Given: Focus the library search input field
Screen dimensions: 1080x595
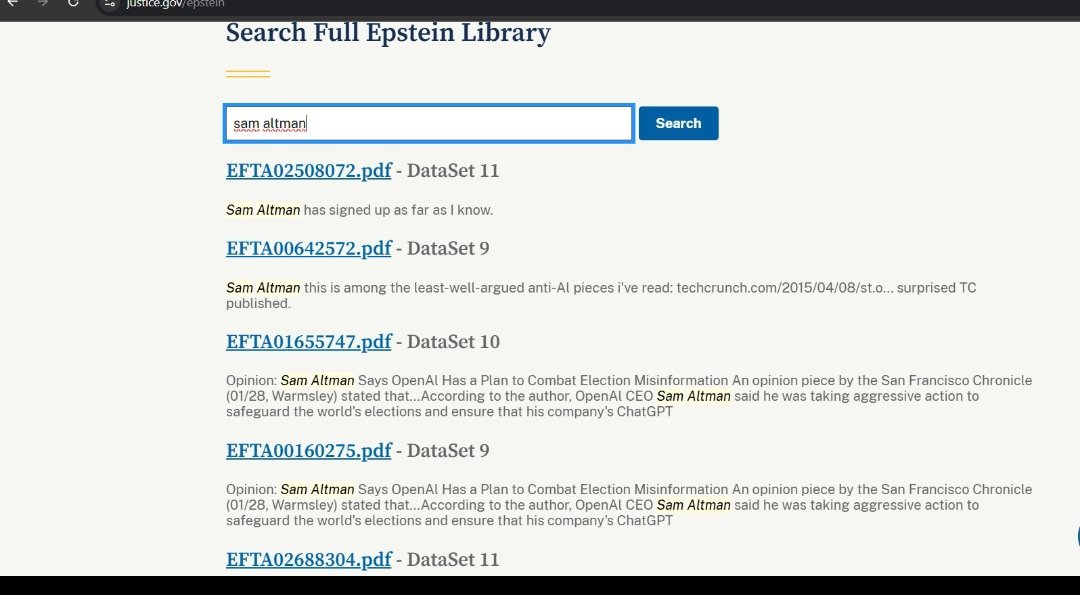Looking at the screenshot, I should point(428,123).
